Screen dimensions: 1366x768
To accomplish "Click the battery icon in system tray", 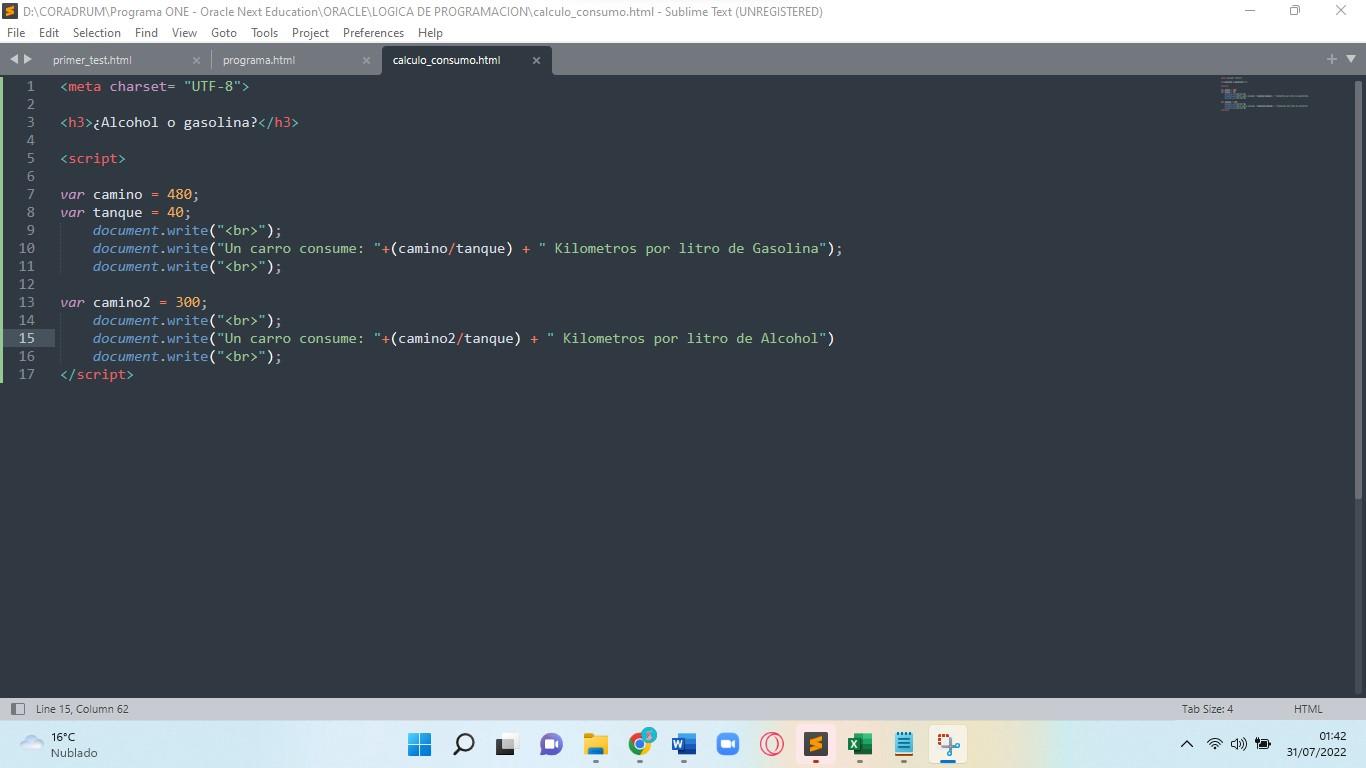I will pos(1263,744).
